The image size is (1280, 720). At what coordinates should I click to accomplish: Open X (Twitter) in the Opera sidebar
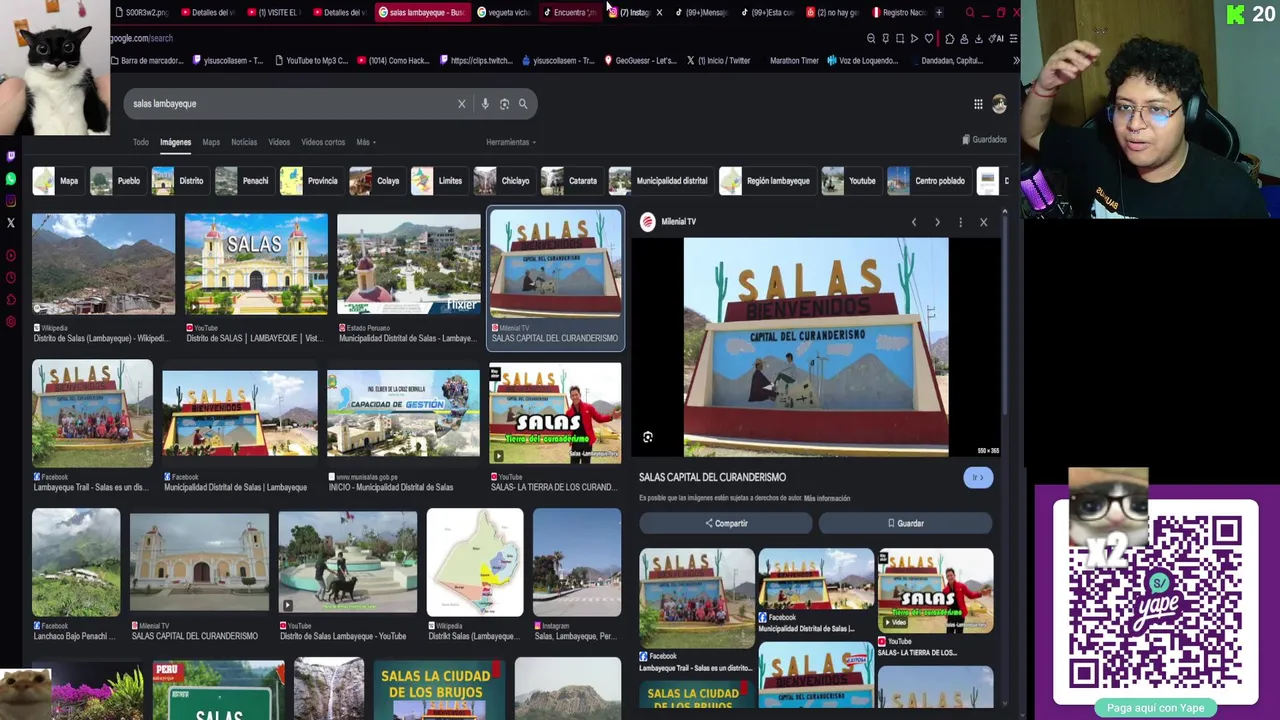(x=11, y=223)
